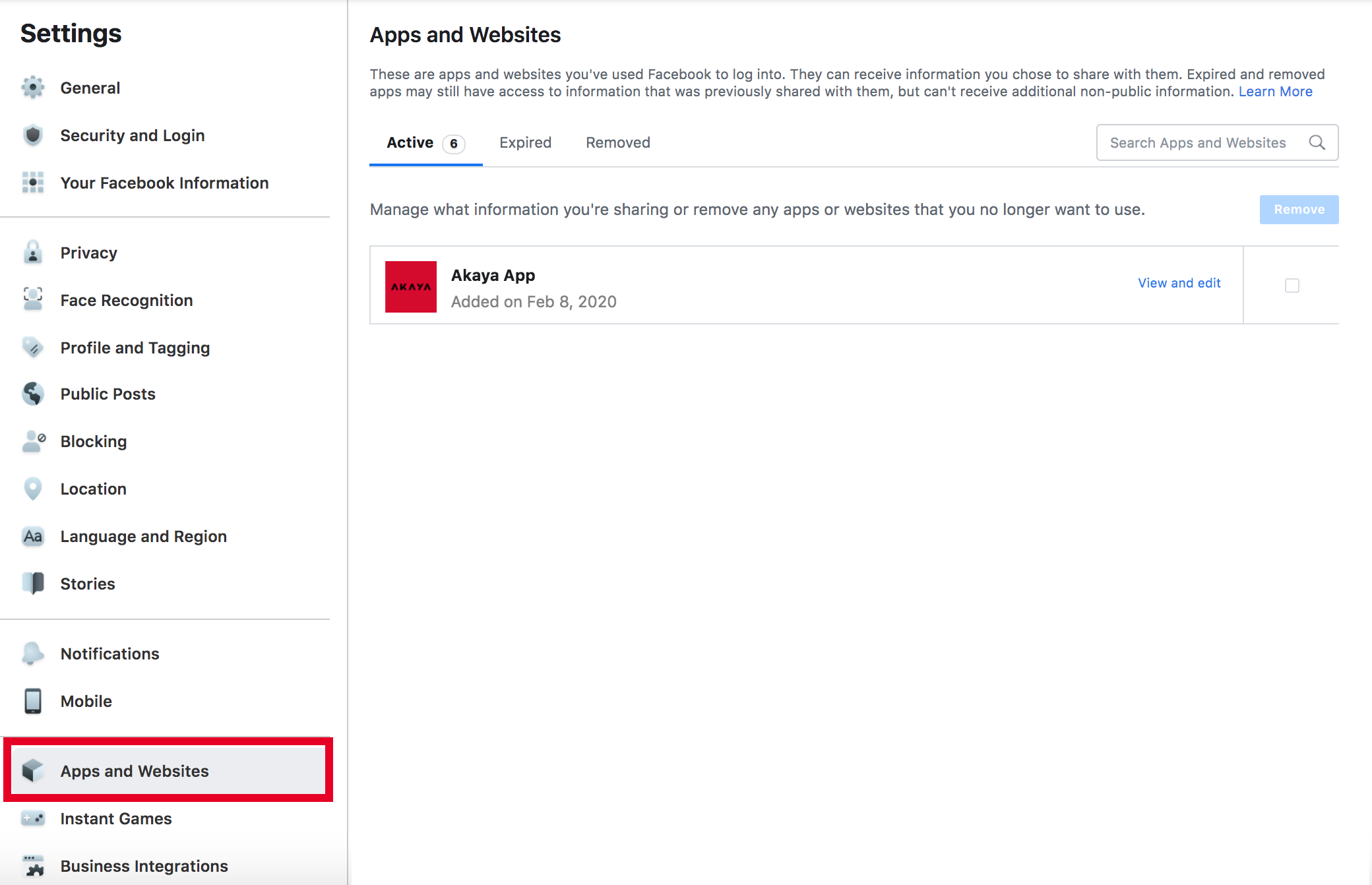
Task: Click the Learn More link
Action: [x=1274, y=91]
